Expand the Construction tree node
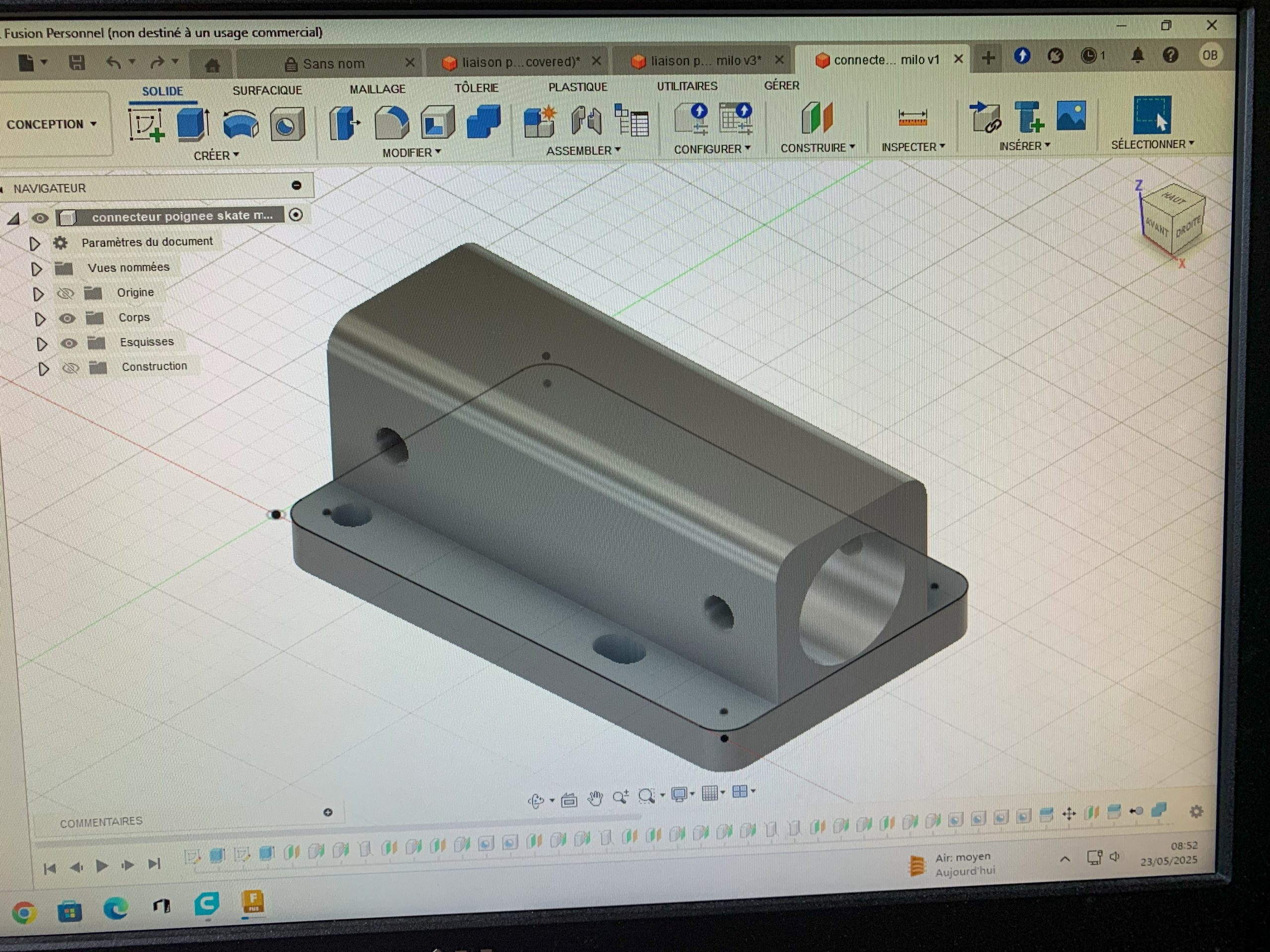Viewport: 1270px width, 952px height. [x=44, y=369]
